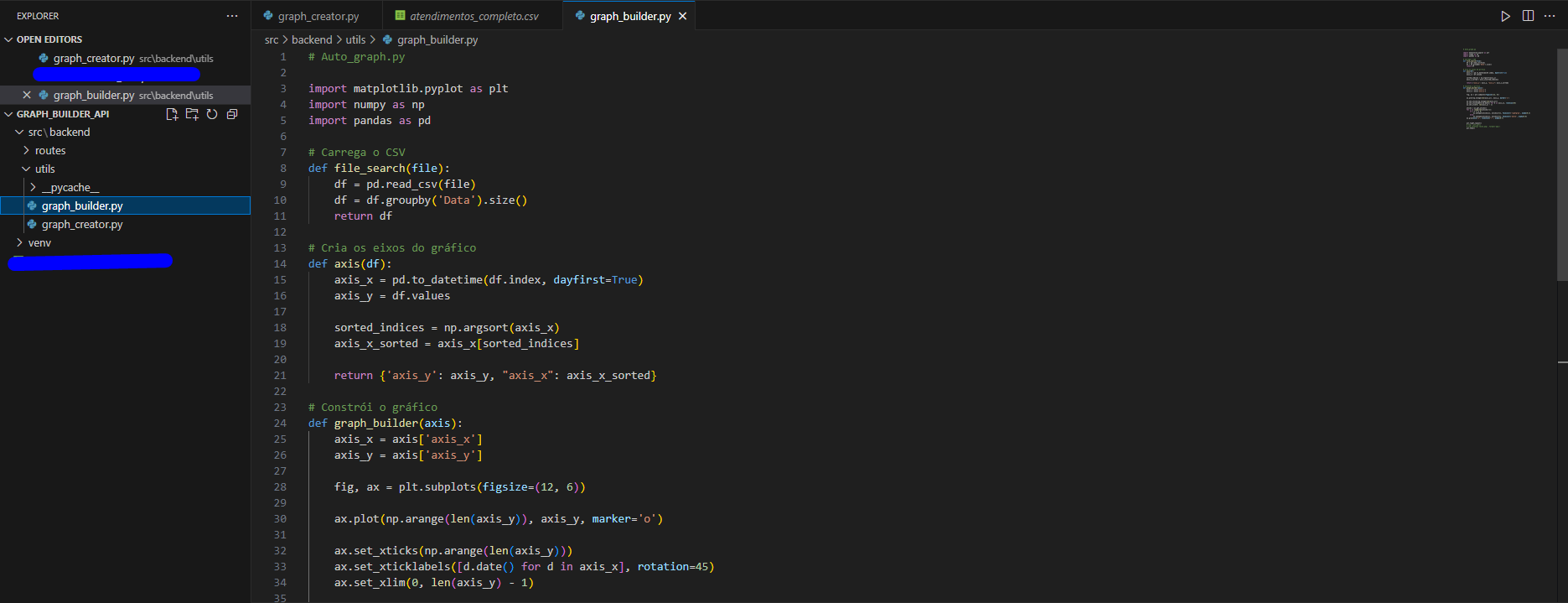This screenshot has width=1568, height=603.
Task: Click src in the breadcrumb path
Action: [x=272, y=39]
